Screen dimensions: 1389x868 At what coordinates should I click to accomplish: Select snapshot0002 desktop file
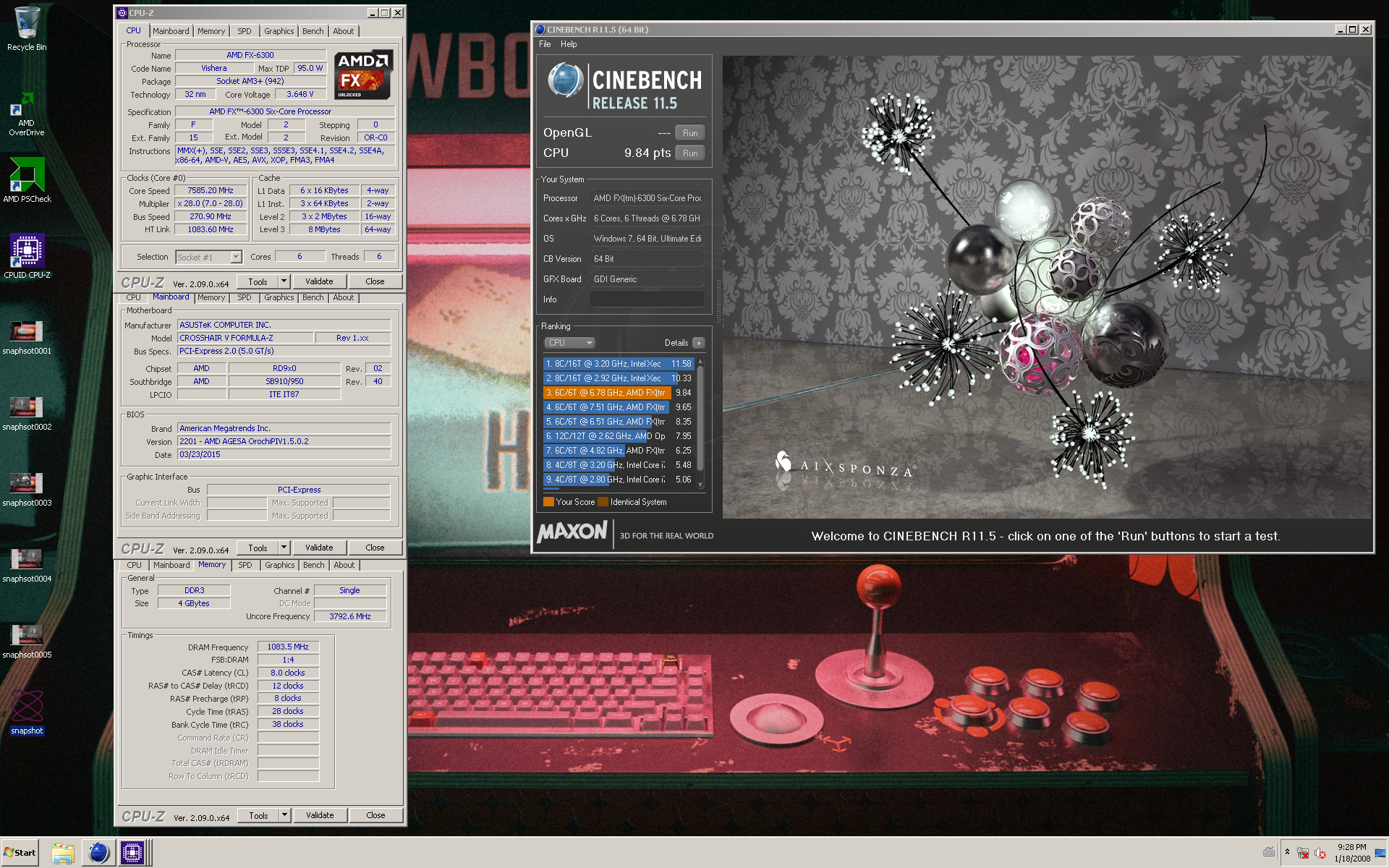click(x=27, y=414)
